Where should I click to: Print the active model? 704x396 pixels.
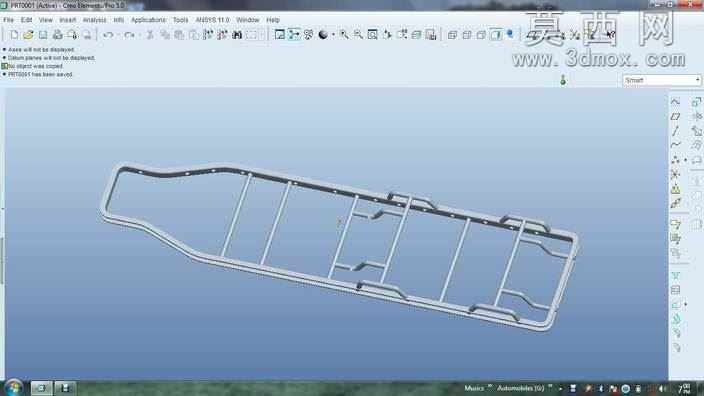click(57, 35)
